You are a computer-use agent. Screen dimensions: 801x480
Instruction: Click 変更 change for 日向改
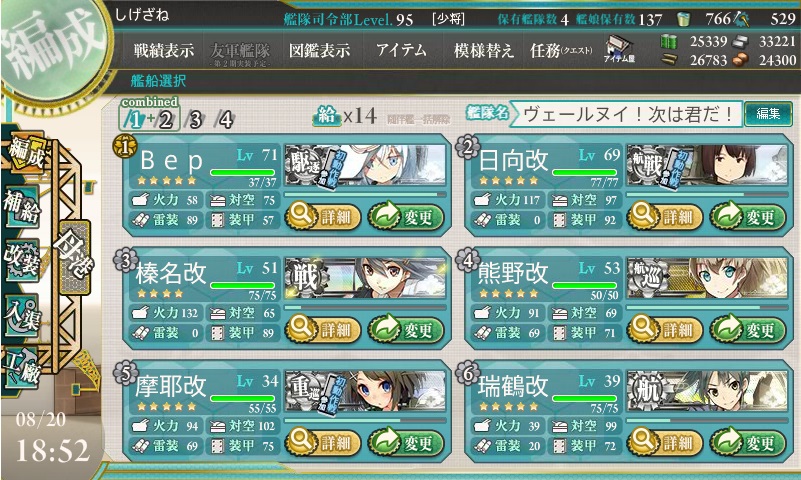click(x=748, y=217)
